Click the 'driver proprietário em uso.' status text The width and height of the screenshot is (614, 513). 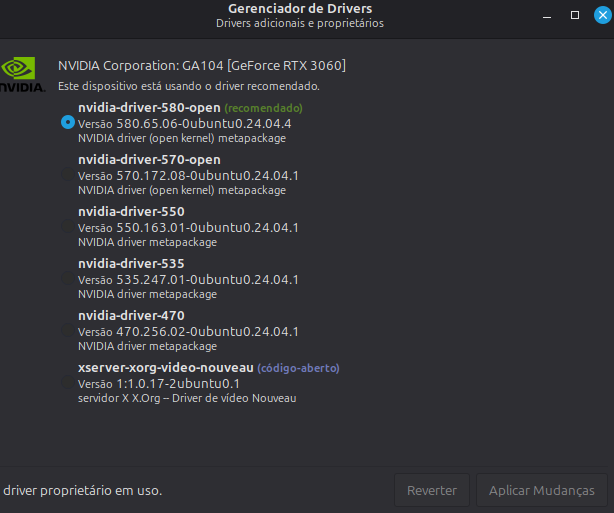tap(83, 490)
